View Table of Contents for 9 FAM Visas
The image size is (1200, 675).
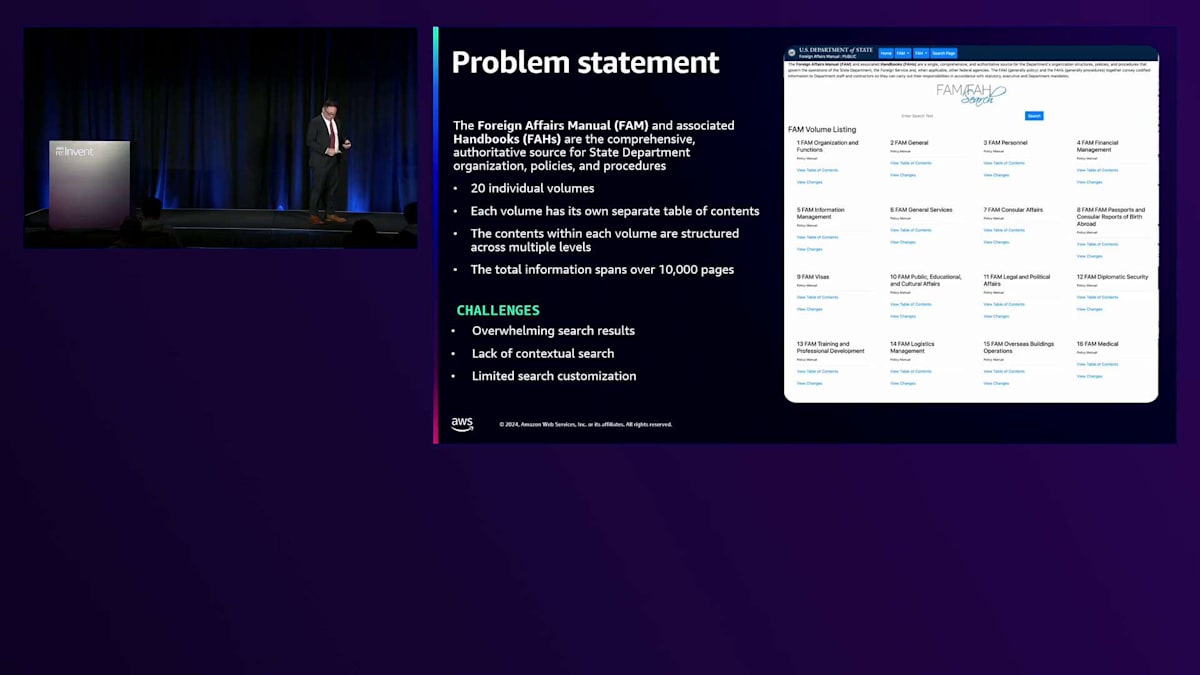(817, 297)
